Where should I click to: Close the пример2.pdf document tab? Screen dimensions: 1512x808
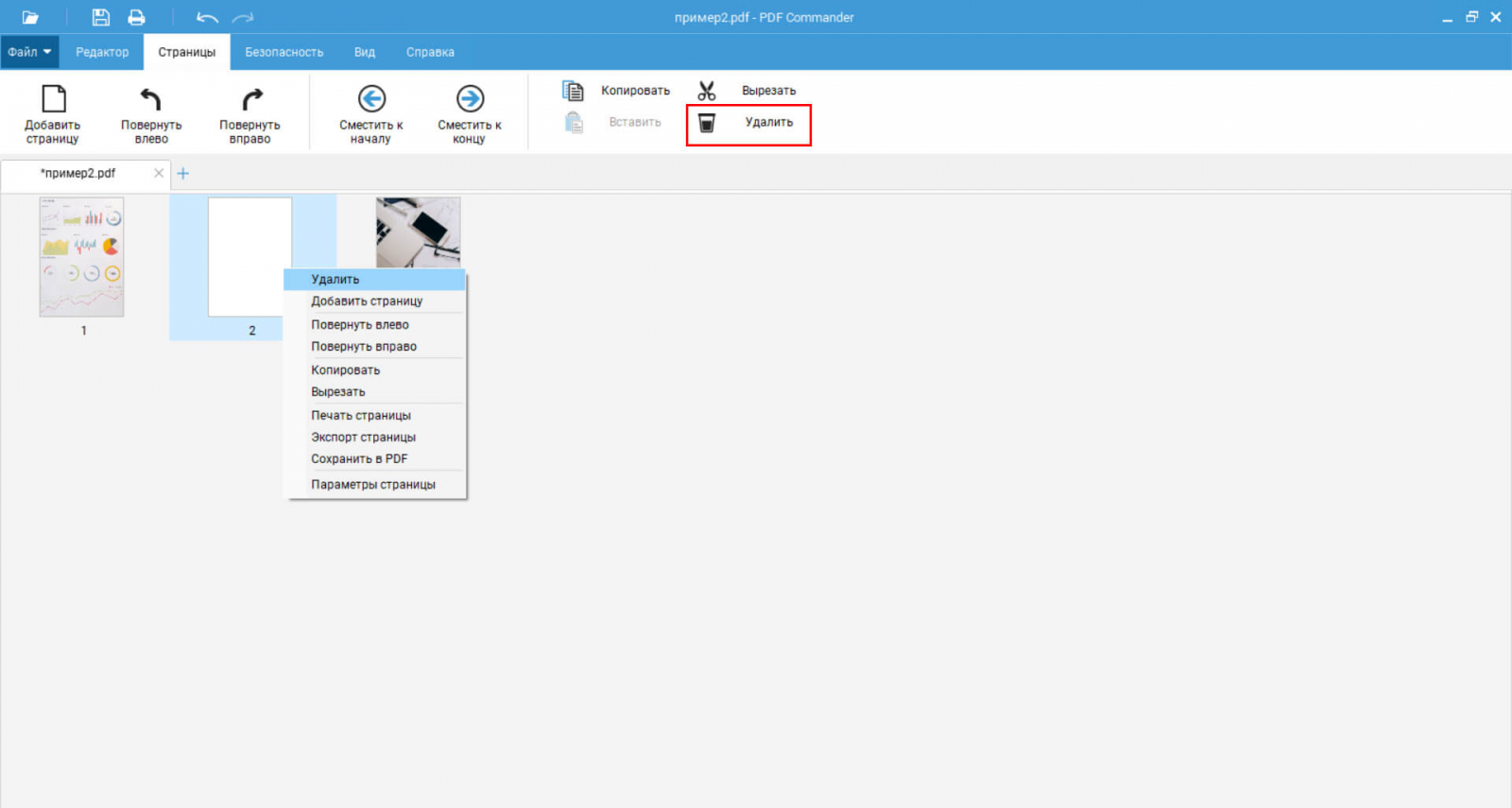pos(159,173)
